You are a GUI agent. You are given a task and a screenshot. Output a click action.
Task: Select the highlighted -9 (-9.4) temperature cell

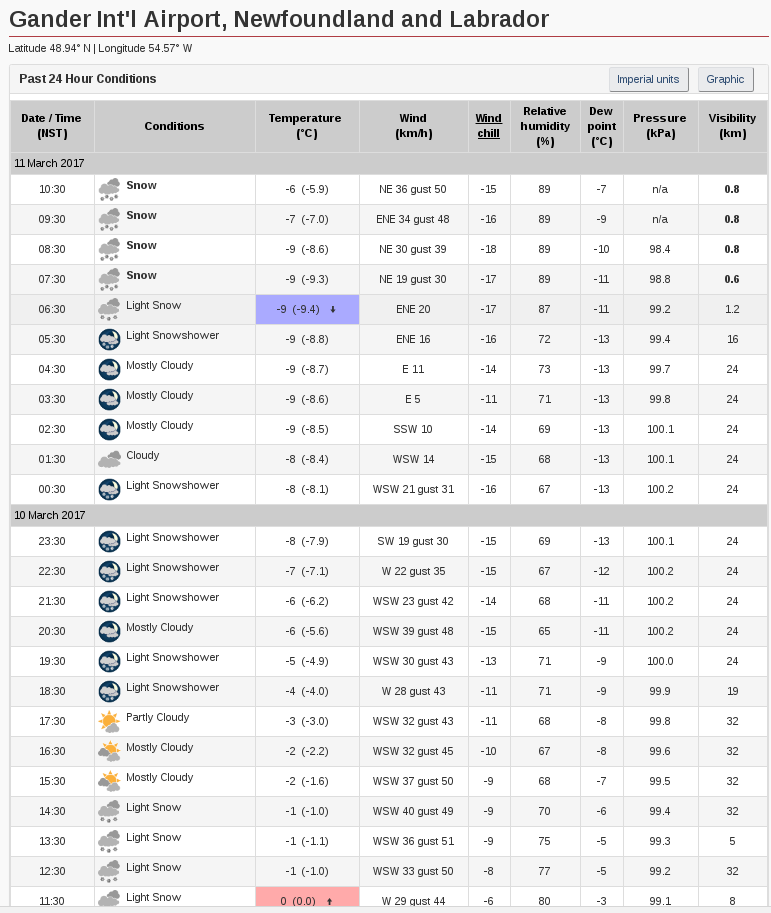pos(307,309)
